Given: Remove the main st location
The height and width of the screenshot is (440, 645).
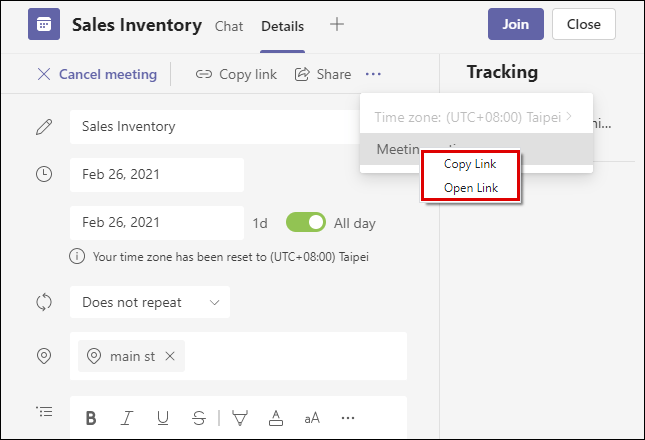Looking at the screenshot, I should (170, 356).
